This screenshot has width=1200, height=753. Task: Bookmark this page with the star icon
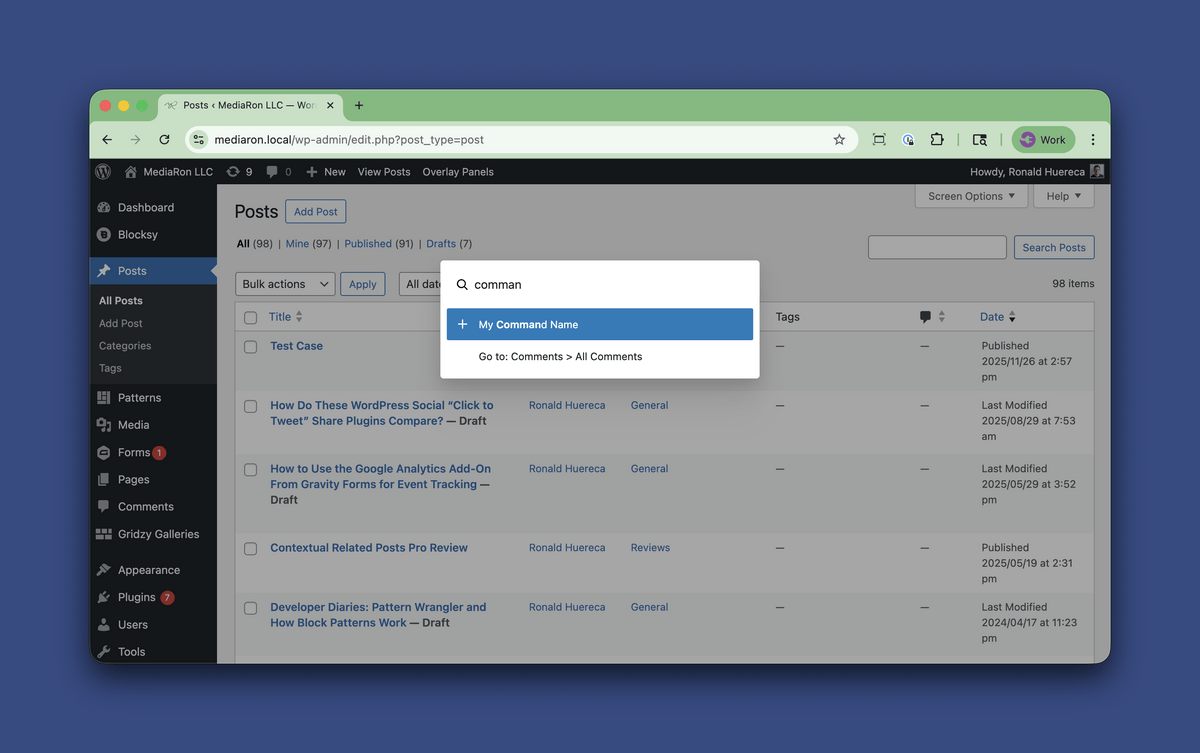(x=839, y=140)
